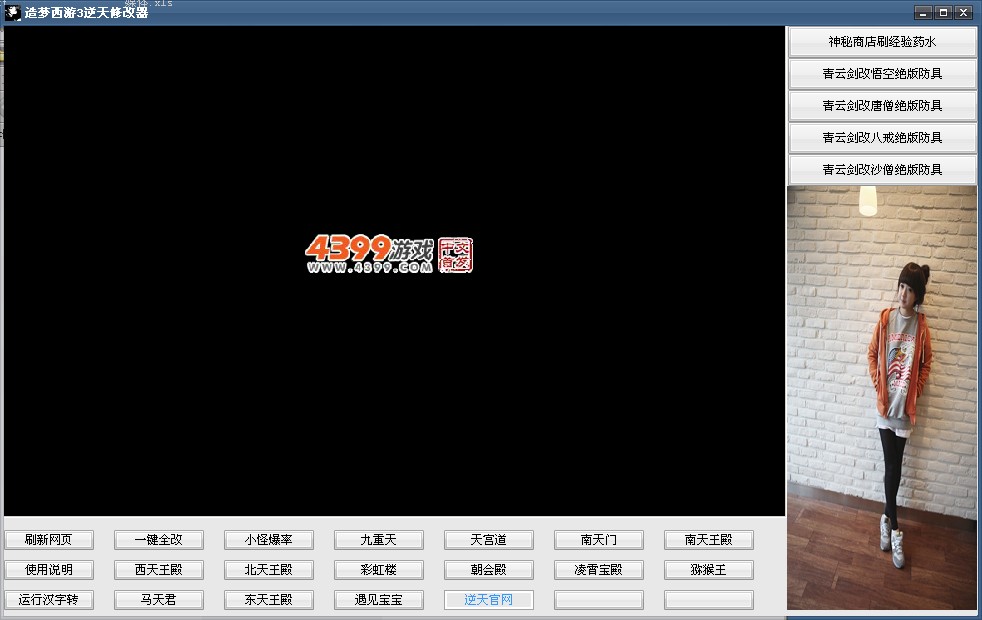
Task: Jump to 九重天 stage
Action: 379,540
